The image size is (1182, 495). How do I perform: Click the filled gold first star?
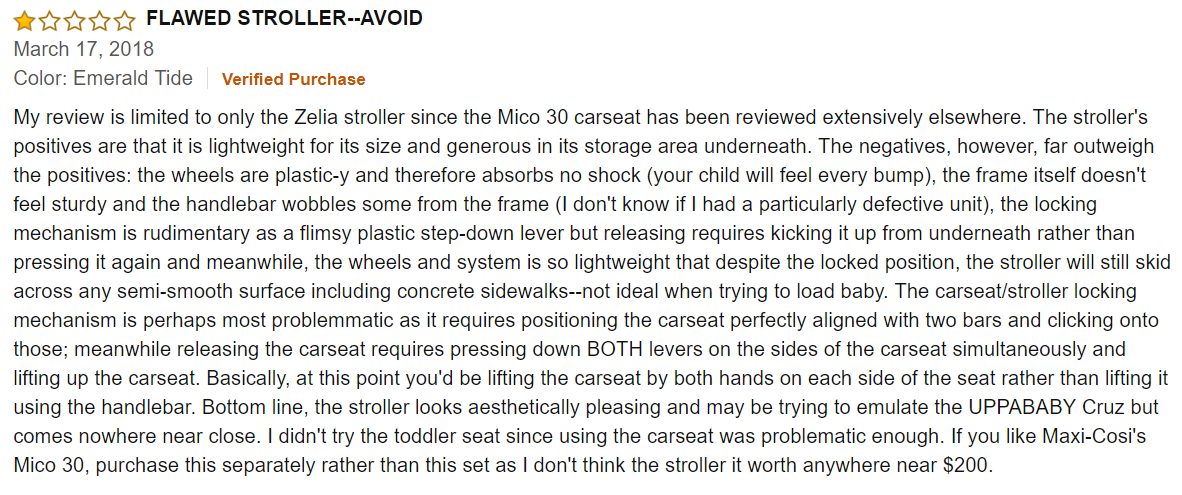(24, 20)
